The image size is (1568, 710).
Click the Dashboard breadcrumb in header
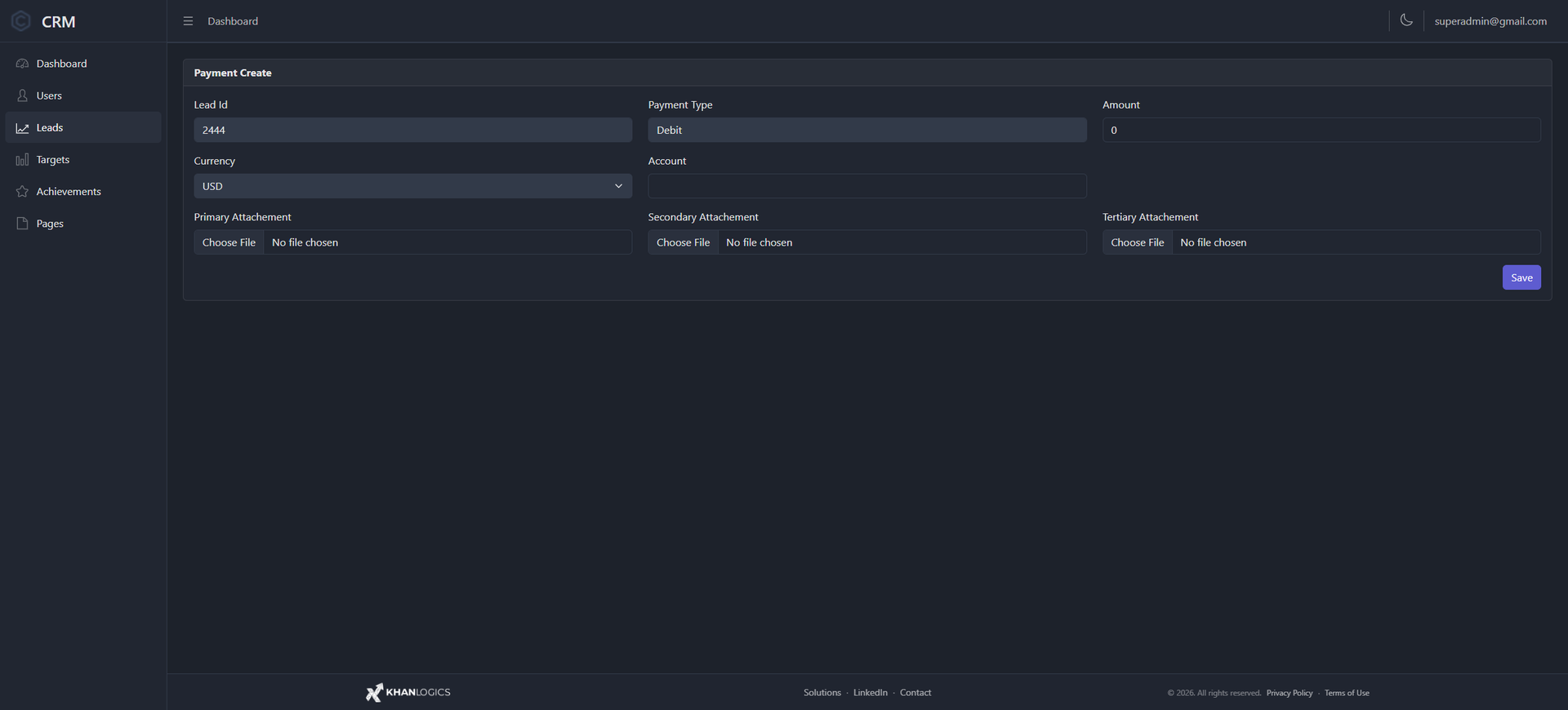coord(233,21)
